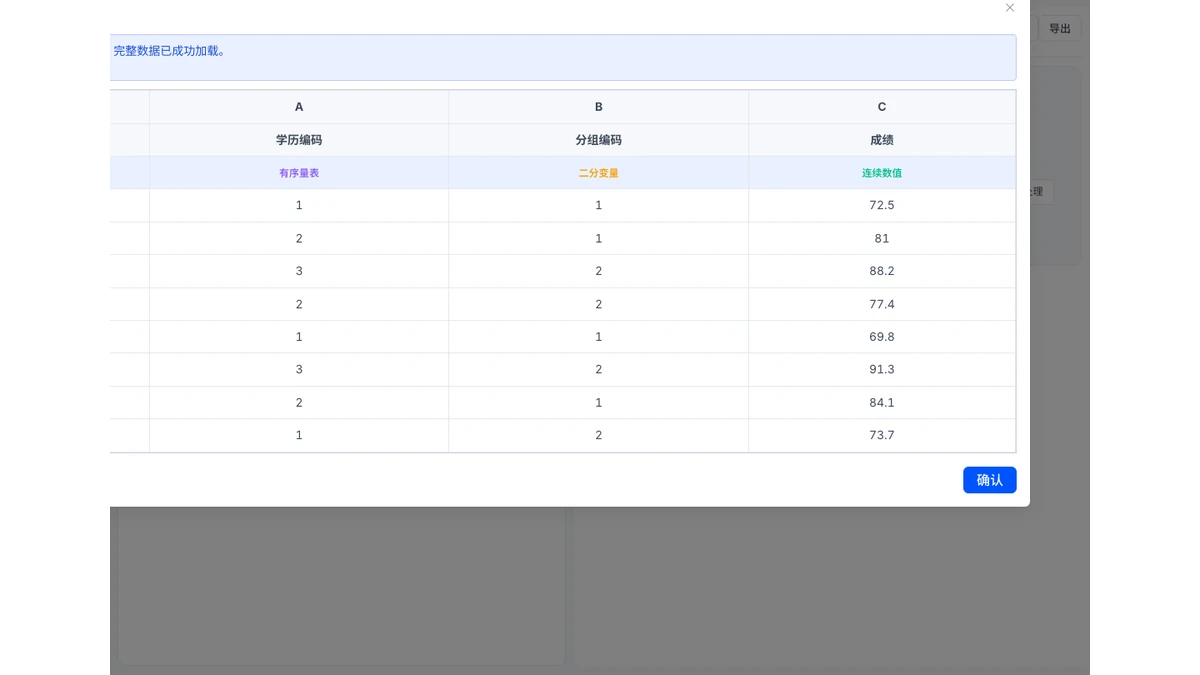This screenshot has height=675, width=1200.
Task: Select the 成绩 cell showing 69.8
Action: (882, 337)
